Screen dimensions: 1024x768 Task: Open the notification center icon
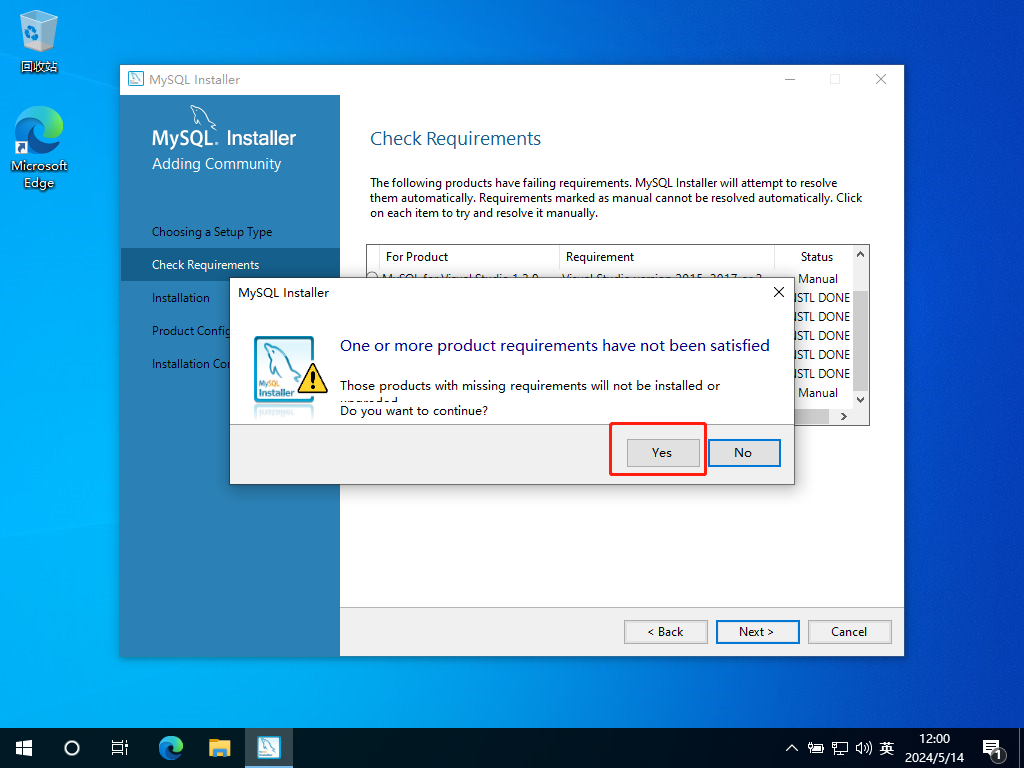pyautogui.click(x=994, y=750)
